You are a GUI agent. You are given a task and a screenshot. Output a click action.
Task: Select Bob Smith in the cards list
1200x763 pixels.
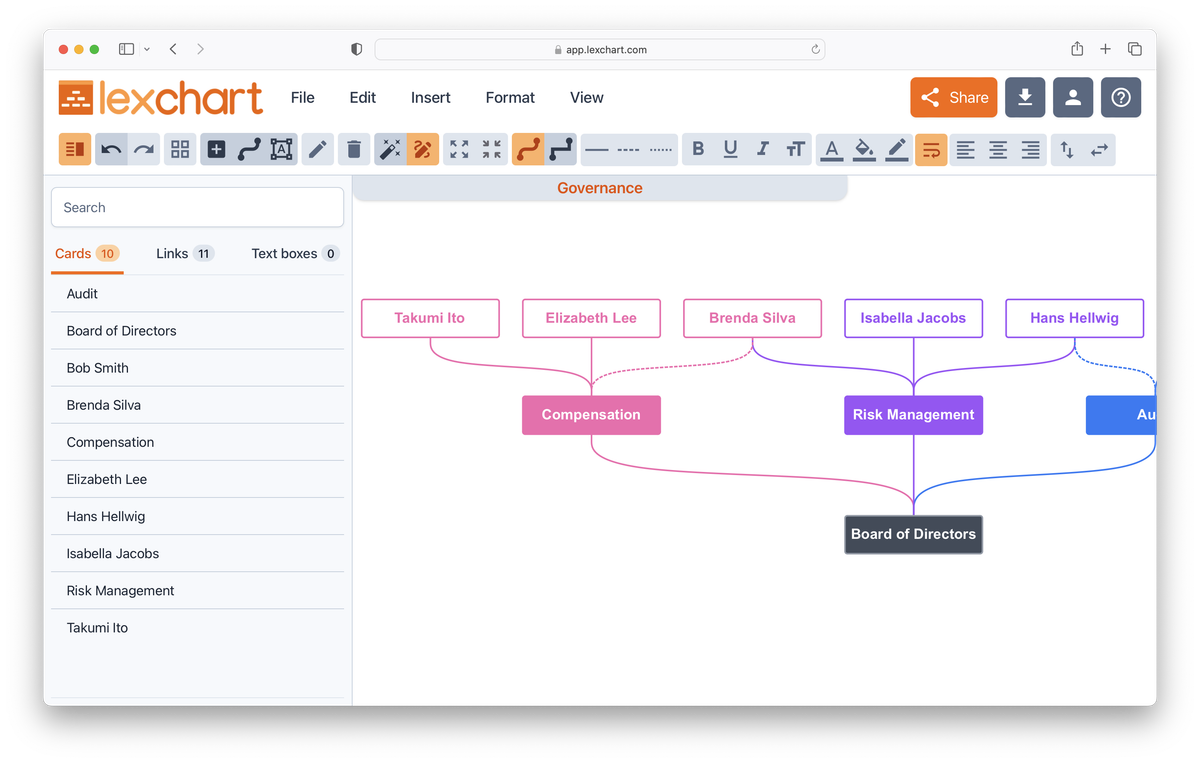[197, 368]
